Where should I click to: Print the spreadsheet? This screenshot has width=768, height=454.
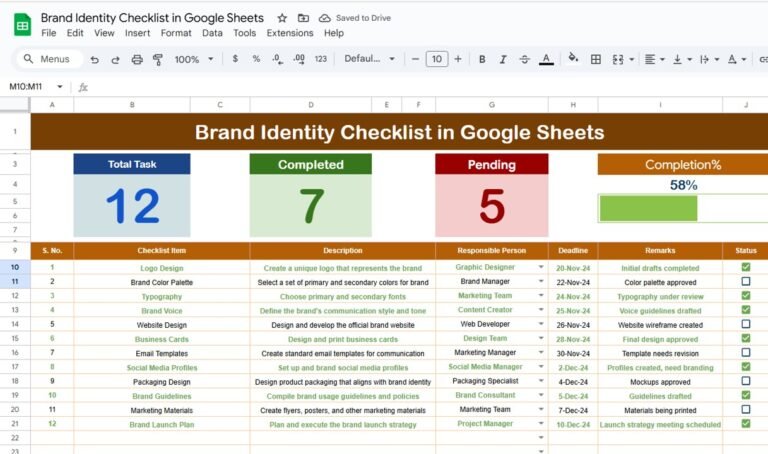[x=137, y=59]
